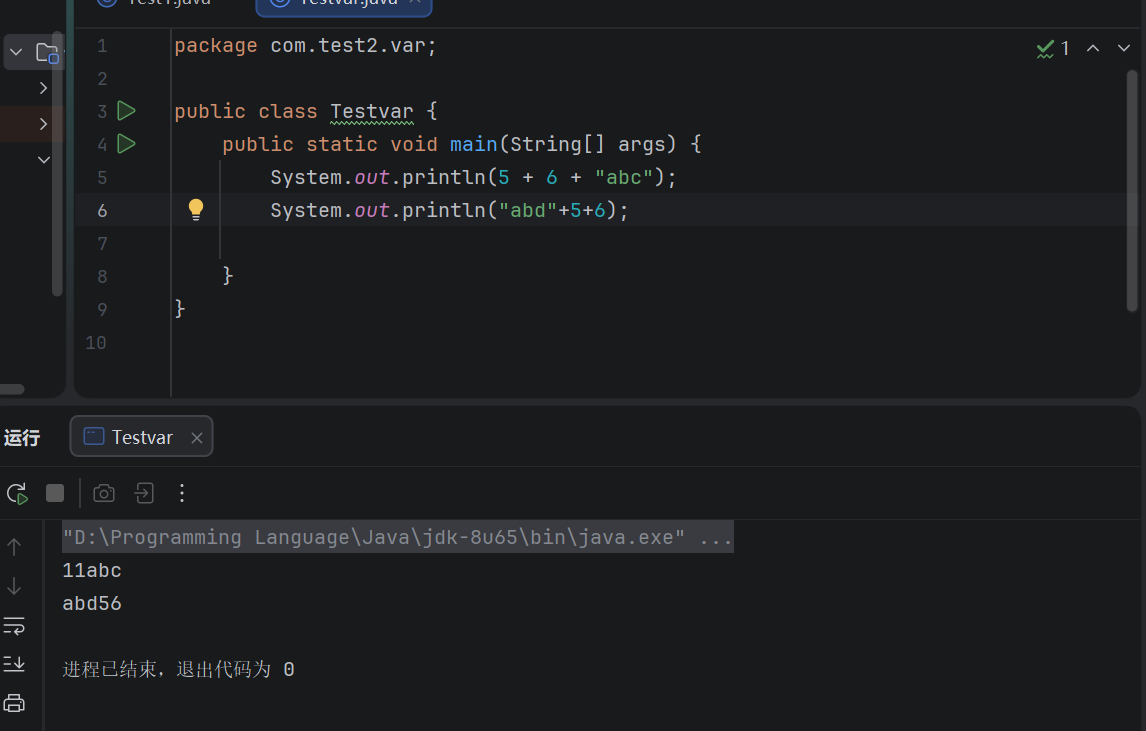Image resolution: width=1146 pixels, height=731 pixels.
Task: Open the yellow lightbulb quick-fix on line 6
Action: pyautogui.click(x=196, y=210)
